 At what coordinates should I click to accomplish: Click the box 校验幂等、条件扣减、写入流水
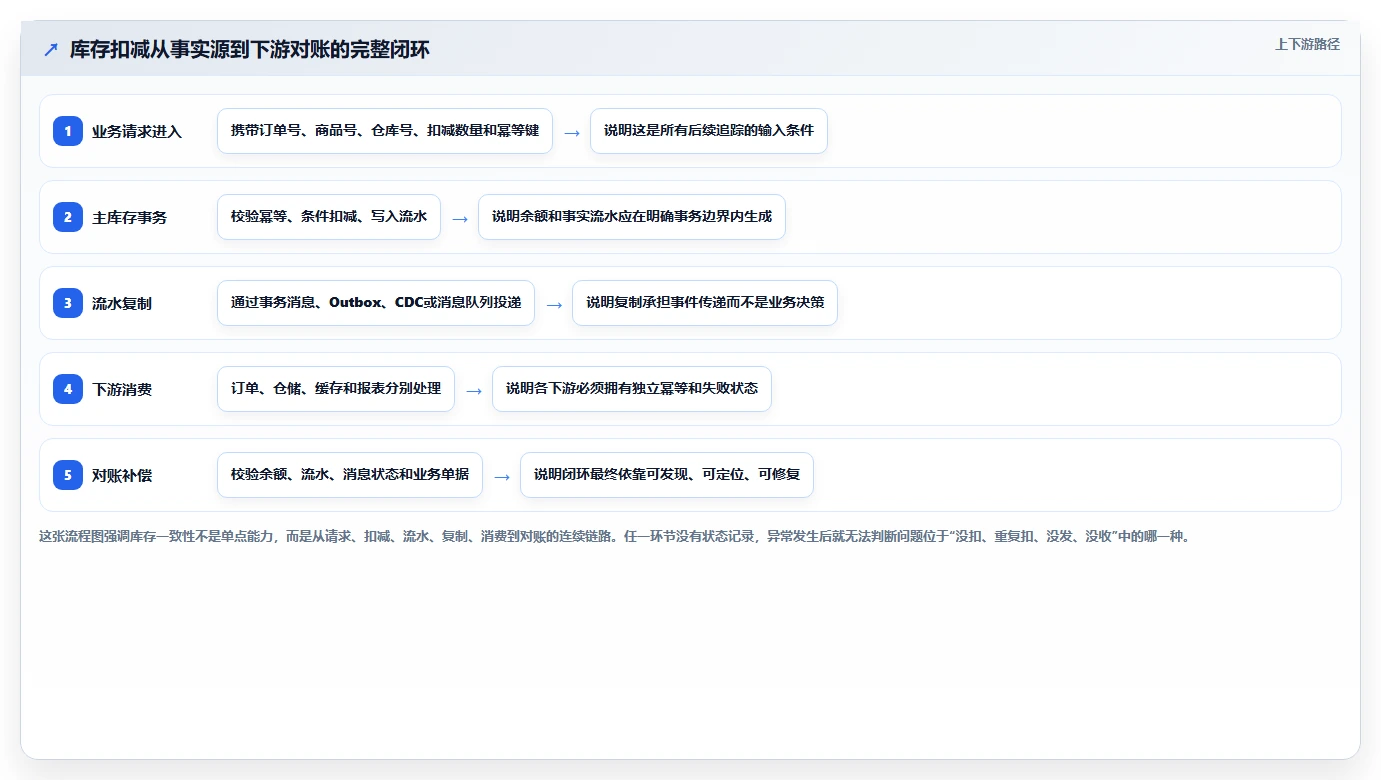pyautogui.click(x=329, y=217)
